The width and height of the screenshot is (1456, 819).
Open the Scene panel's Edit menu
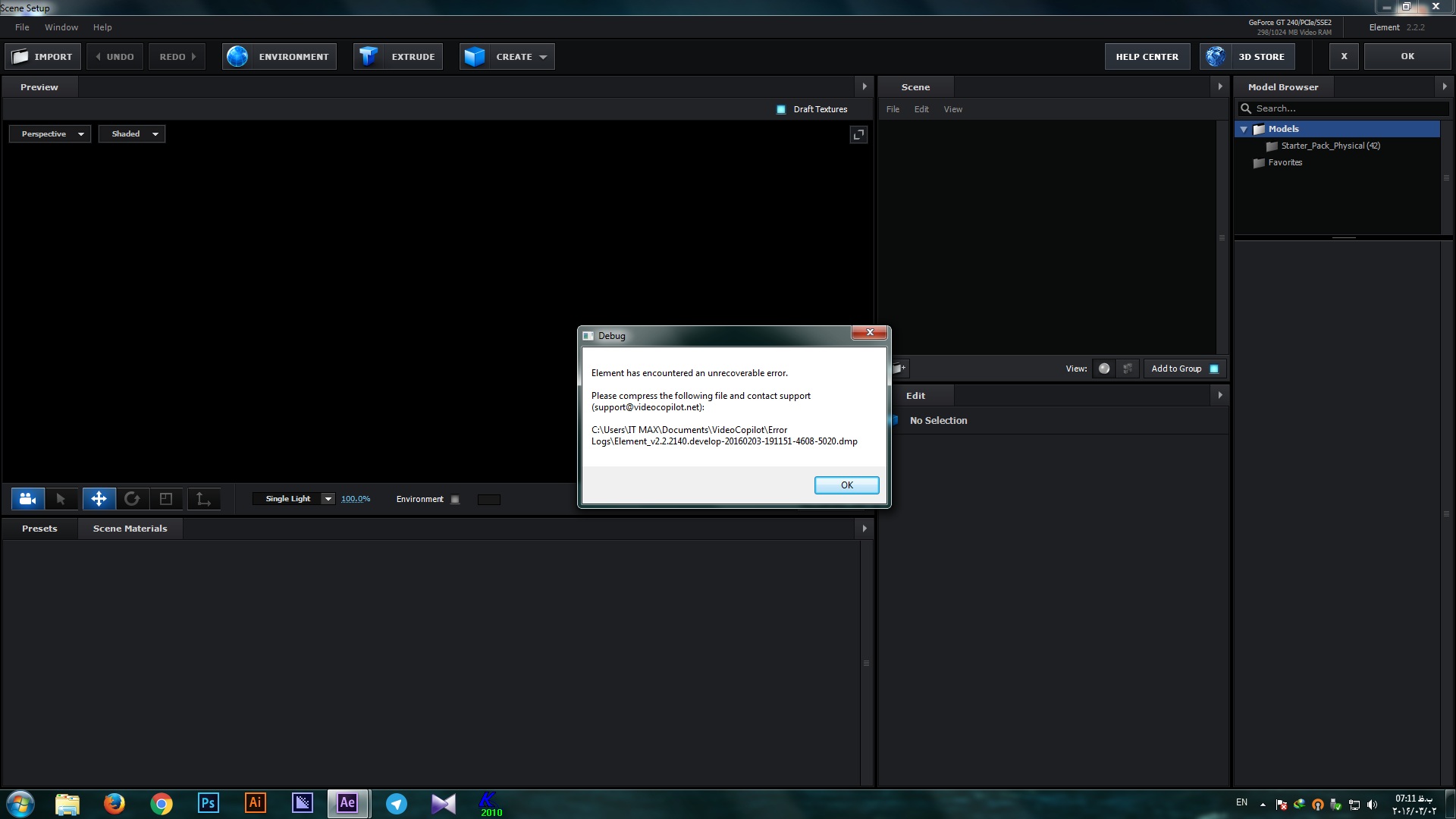pyautogui.click(x=921, y=109)
